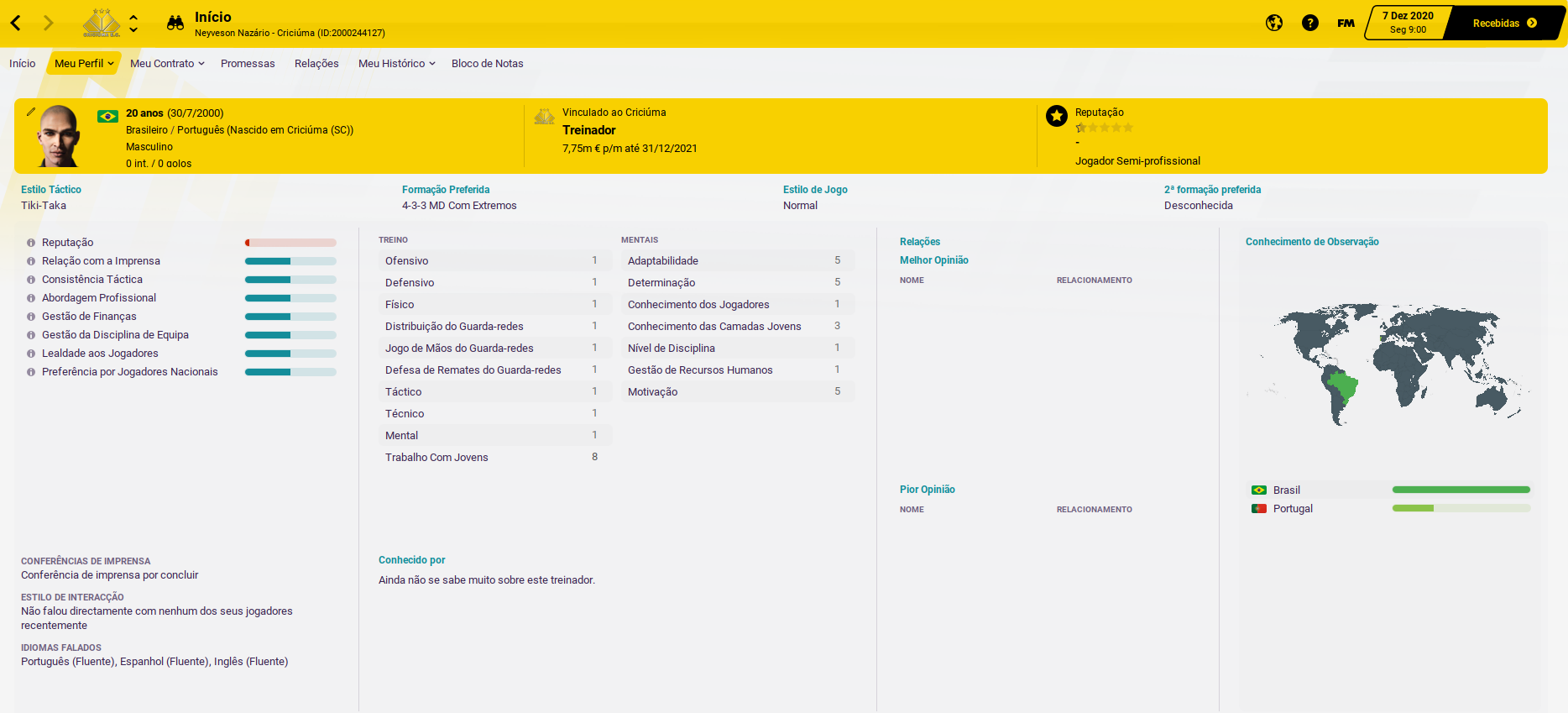Open the binoculars search icon
1568x713 pixels.
pos(175,24)
